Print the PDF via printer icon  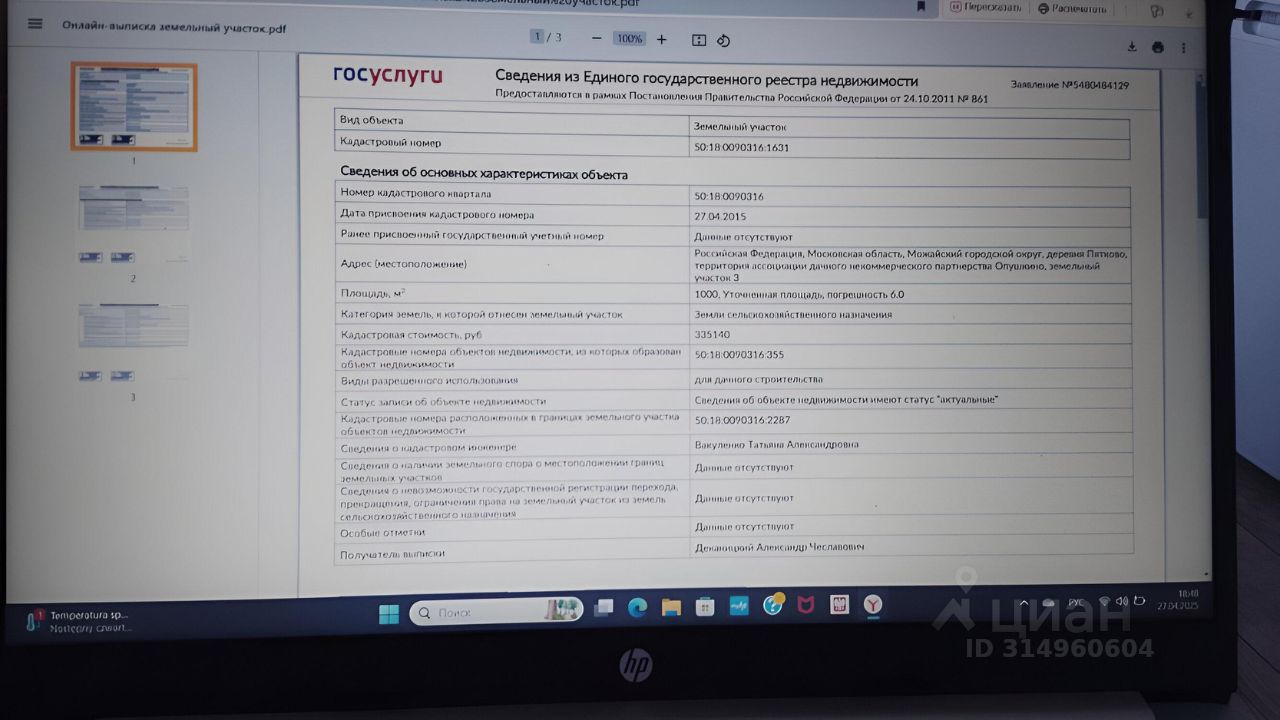[1158, 47]
